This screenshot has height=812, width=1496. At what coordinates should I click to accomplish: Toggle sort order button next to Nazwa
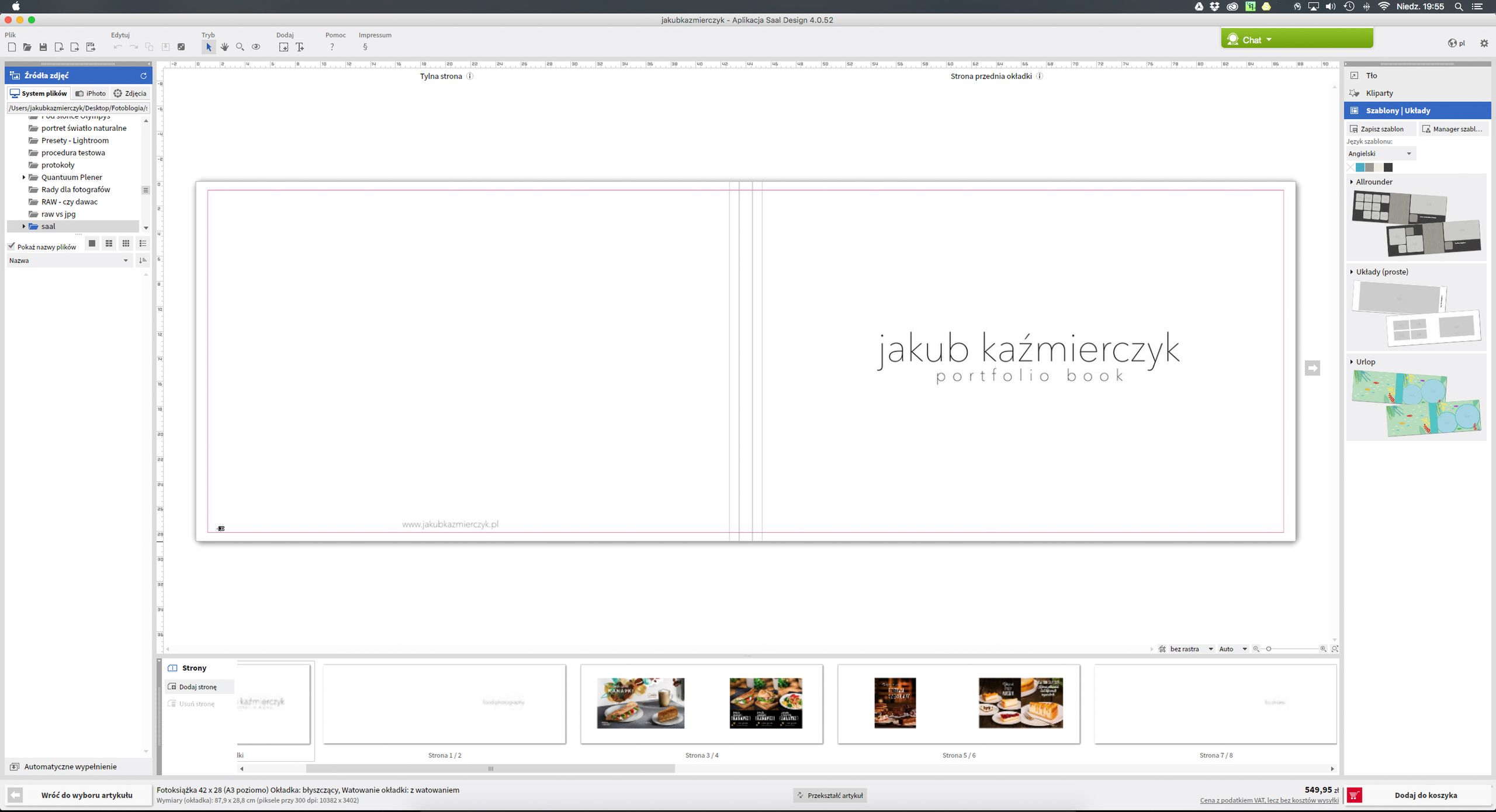pyautogui.click(x=143, y=261)
